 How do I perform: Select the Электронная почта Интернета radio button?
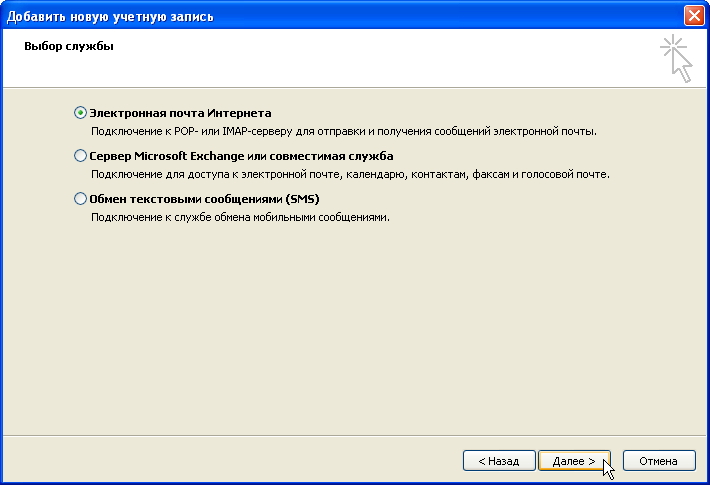[x=80, y=113]
